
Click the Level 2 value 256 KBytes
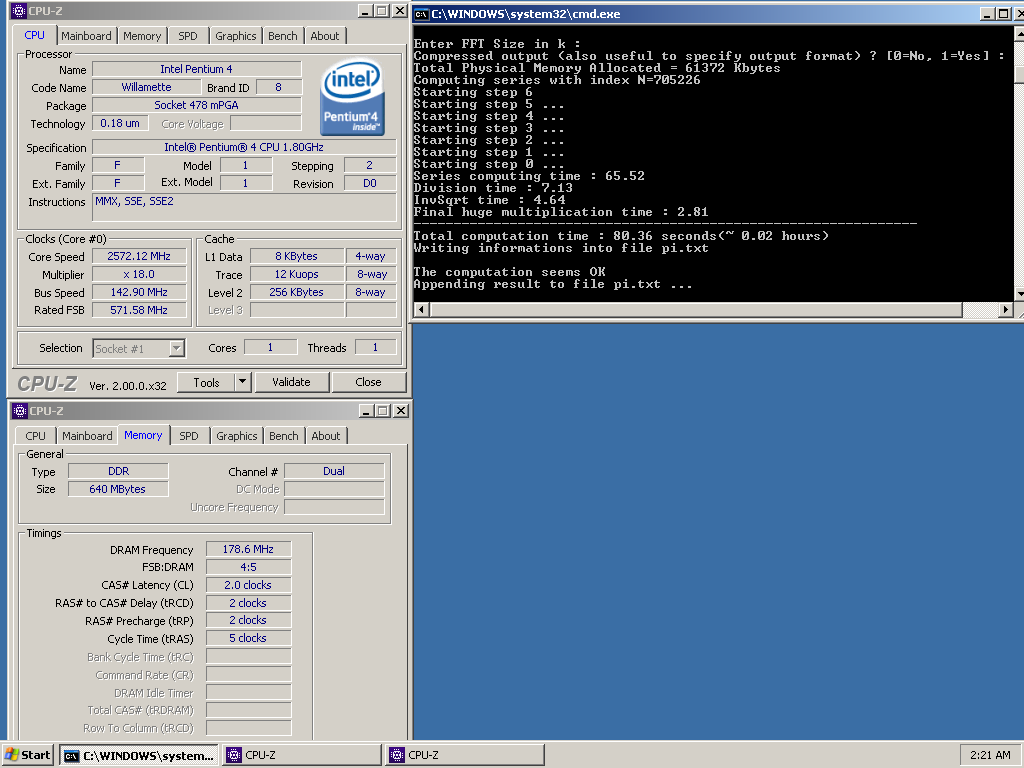pos(296,292)
